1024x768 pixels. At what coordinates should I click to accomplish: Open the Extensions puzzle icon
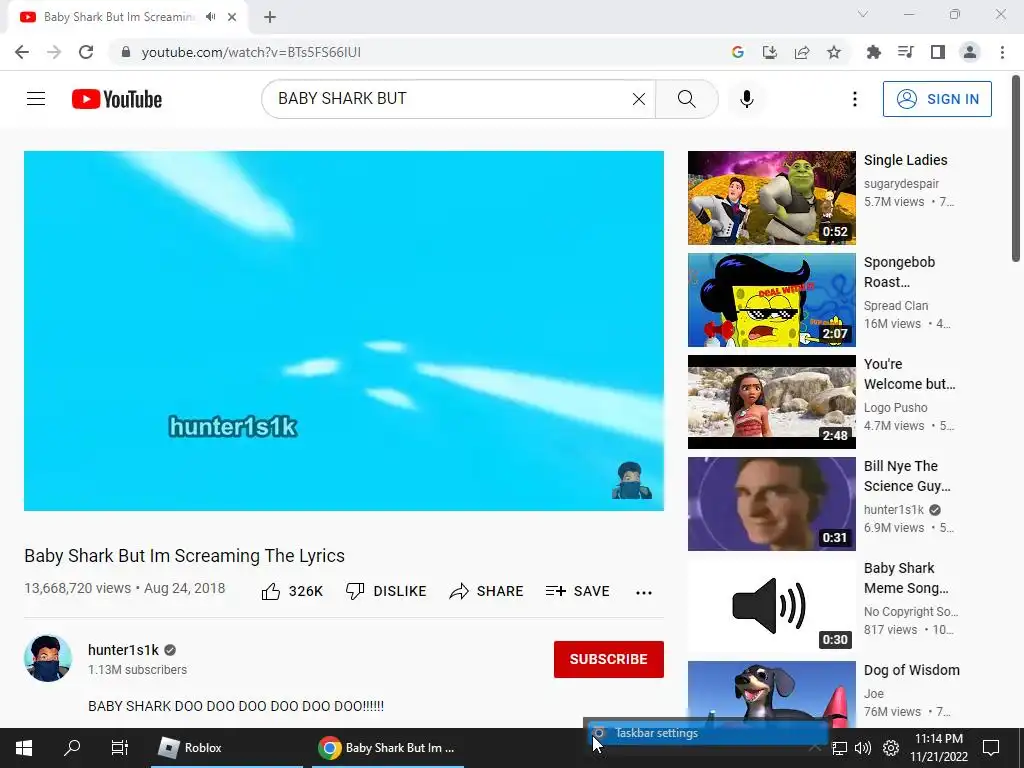click(874, 52)
